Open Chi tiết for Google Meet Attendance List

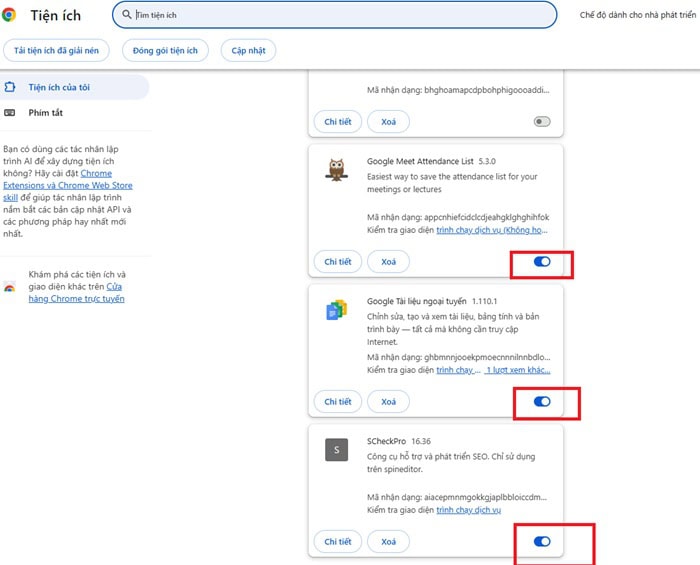(338, 262)
